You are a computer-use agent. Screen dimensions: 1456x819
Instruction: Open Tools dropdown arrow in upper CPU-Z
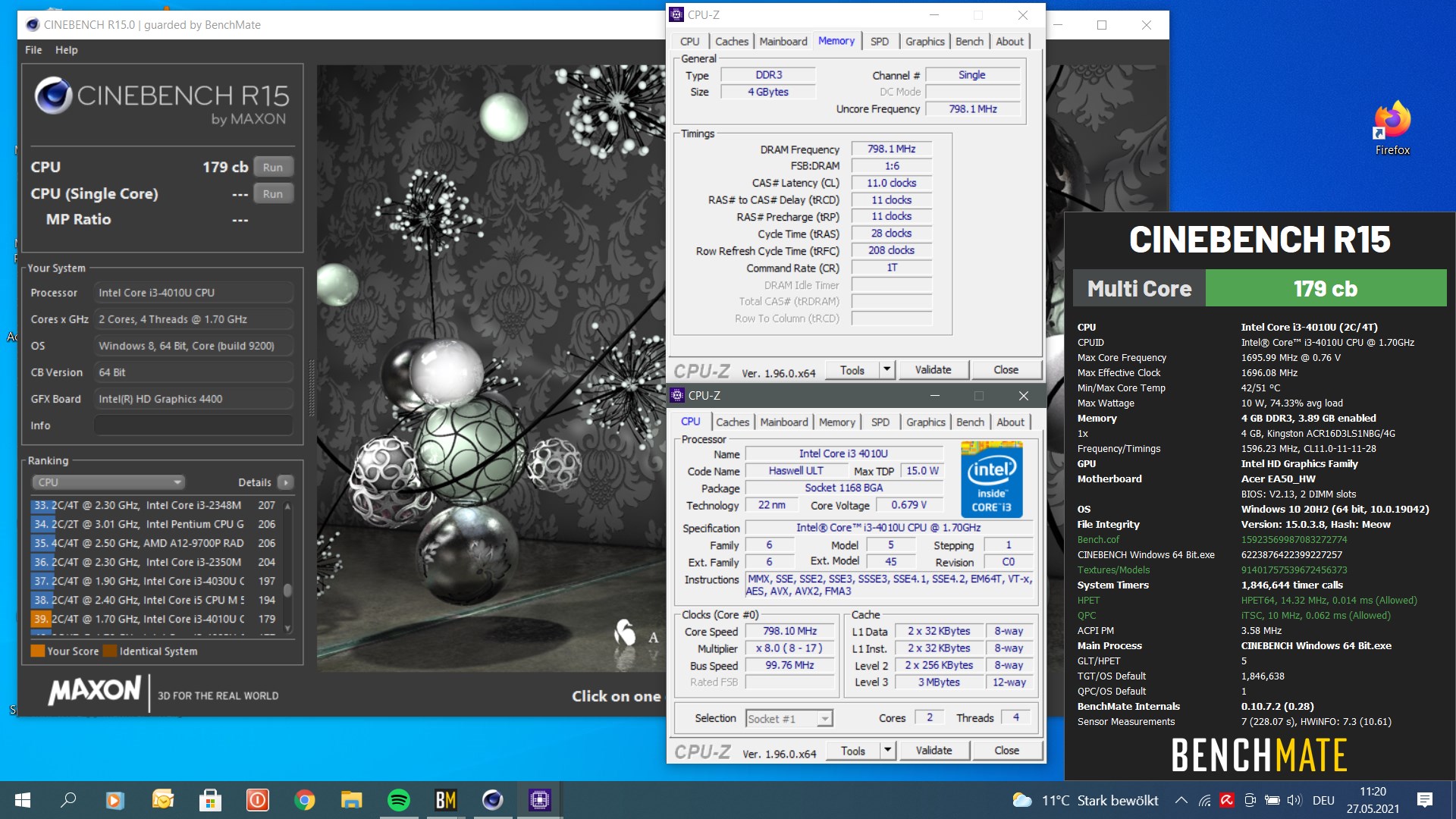(x=886, y=369)
